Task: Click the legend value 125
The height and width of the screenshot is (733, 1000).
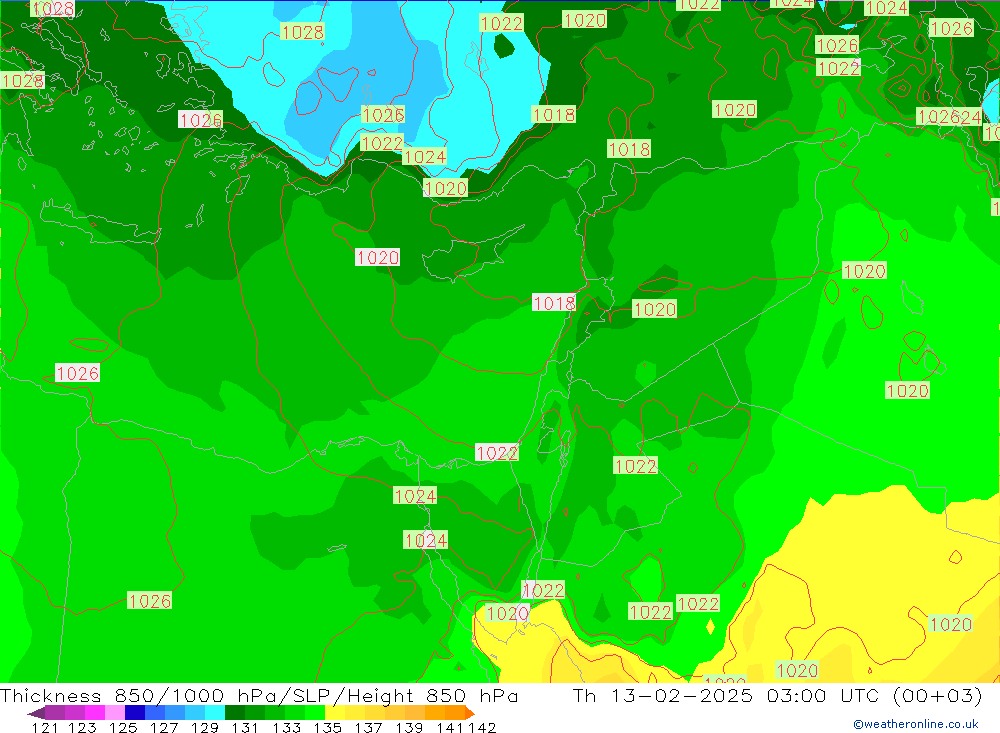Action: point(122,727)
